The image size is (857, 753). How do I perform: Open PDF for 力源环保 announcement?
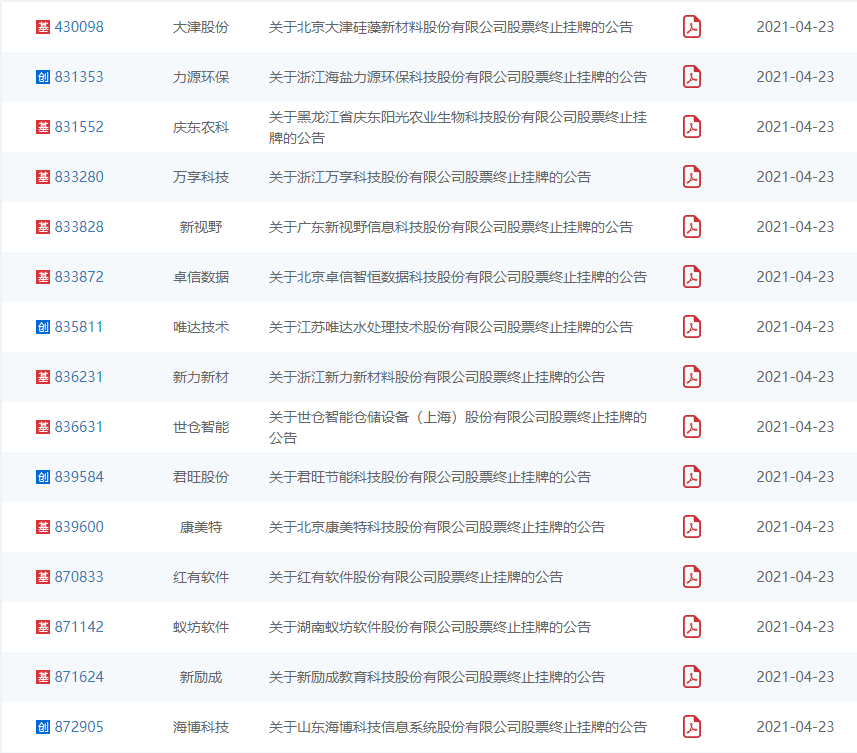pyautogui.click(x=692, y=77)
